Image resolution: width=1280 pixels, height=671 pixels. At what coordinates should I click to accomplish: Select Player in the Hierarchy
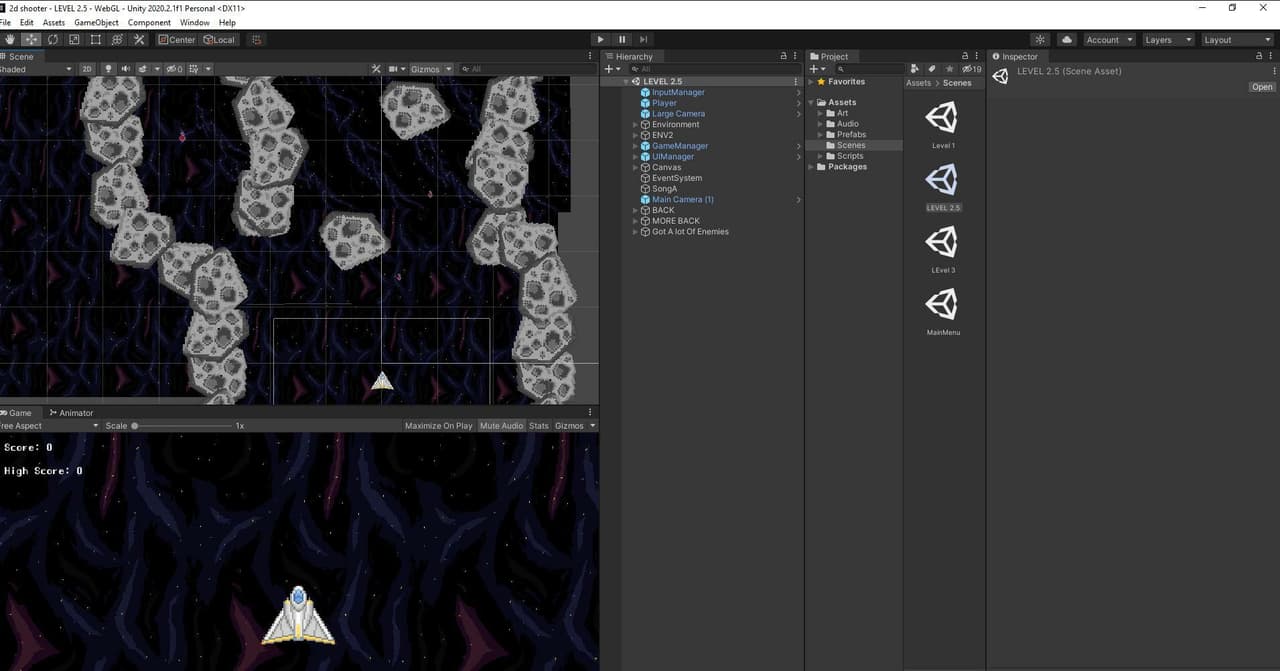point(664,103)
